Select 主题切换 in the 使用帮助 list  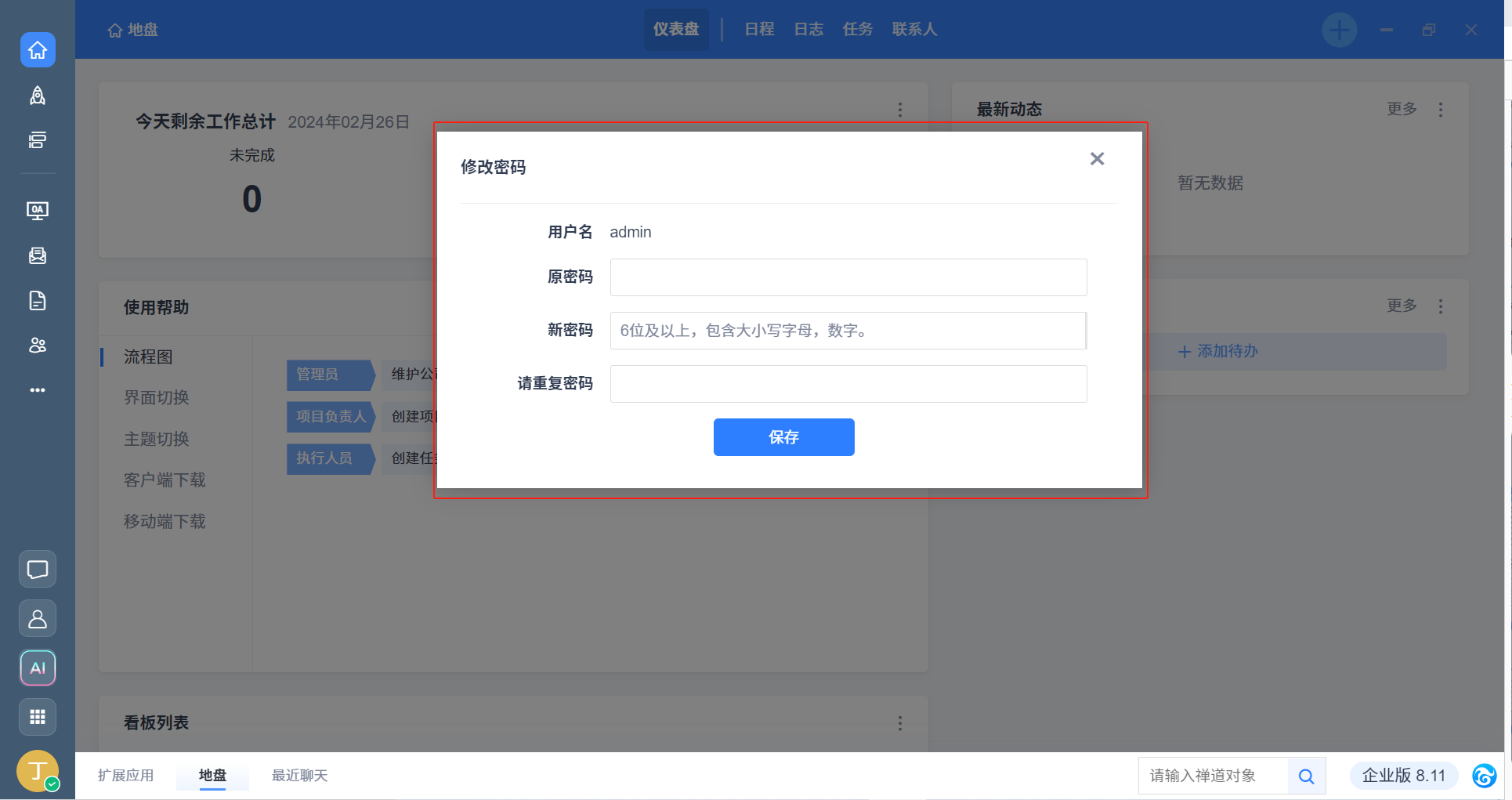[x=157, y=440]
